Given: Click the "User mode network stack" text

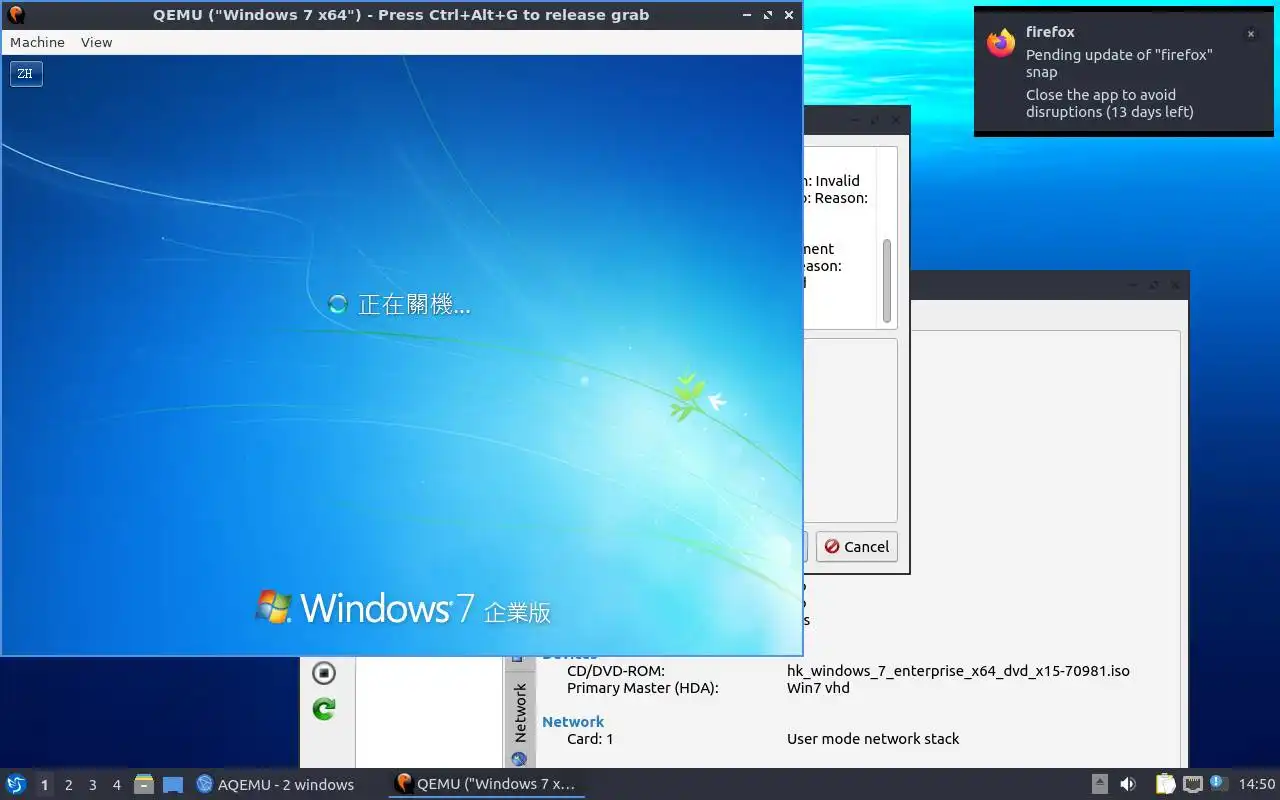Looking at the screenshot, I should pyautogui.click(x=873, y=739).
